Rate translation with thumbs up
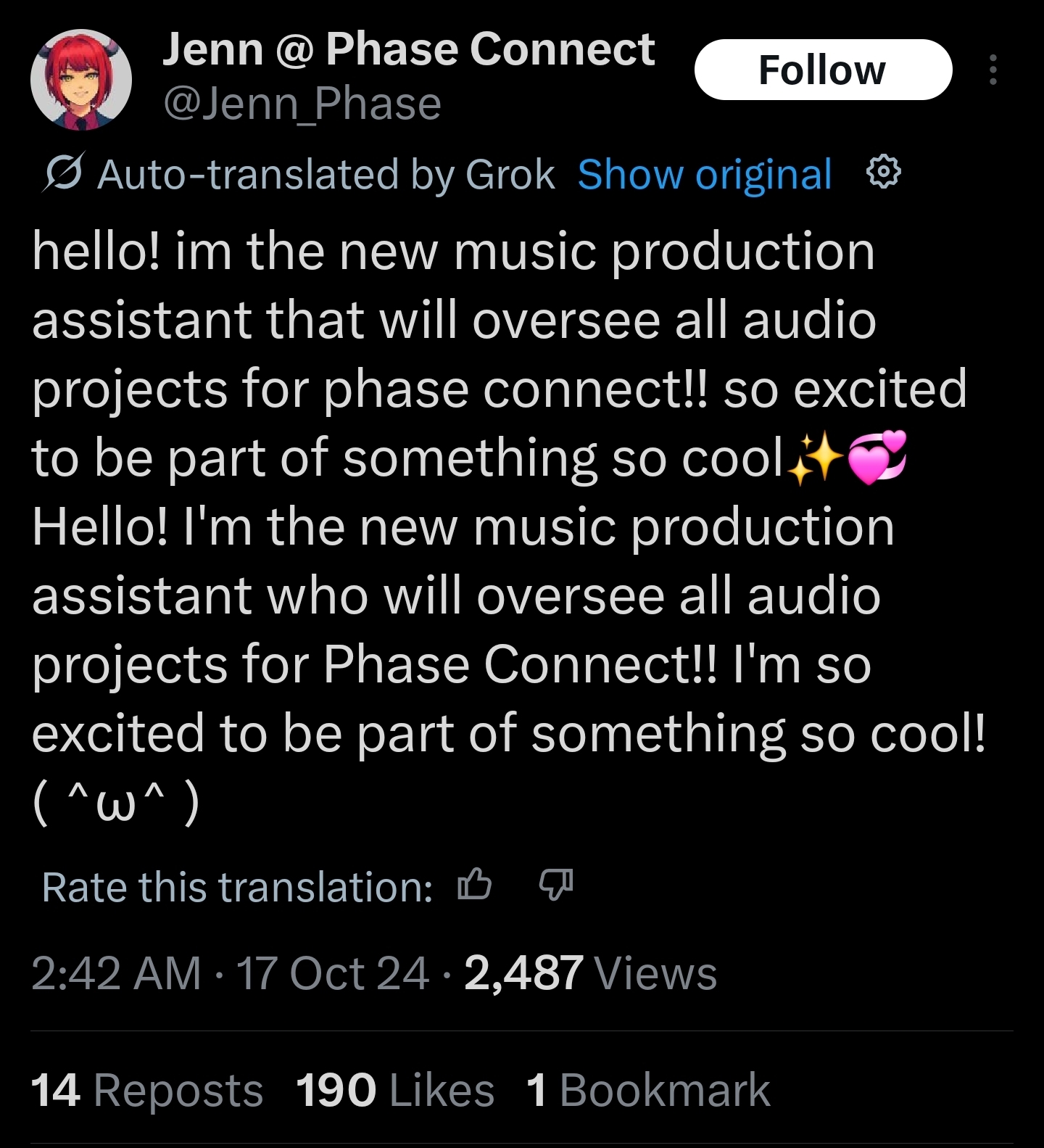Screen dimensions: 1044x1148 [475, 884]
